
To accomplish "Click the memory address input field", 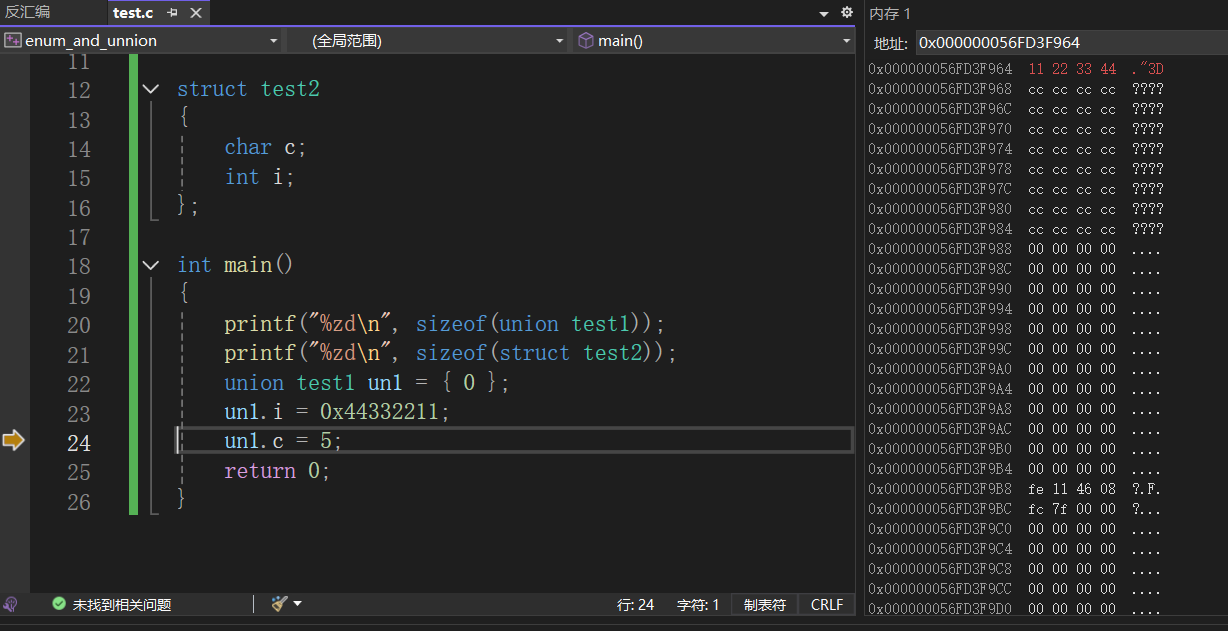I will tap(1070, 43).
